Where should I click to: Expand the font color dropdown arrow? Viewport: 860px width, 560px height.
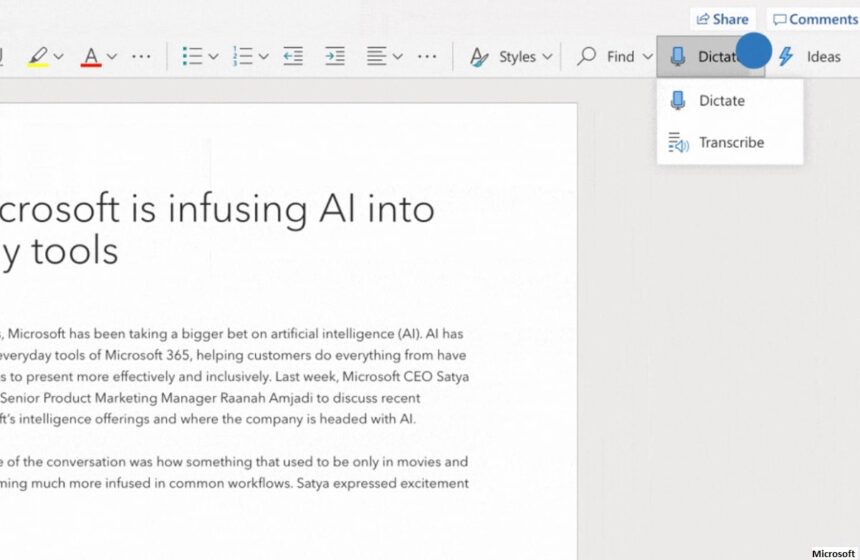point(112,56)
